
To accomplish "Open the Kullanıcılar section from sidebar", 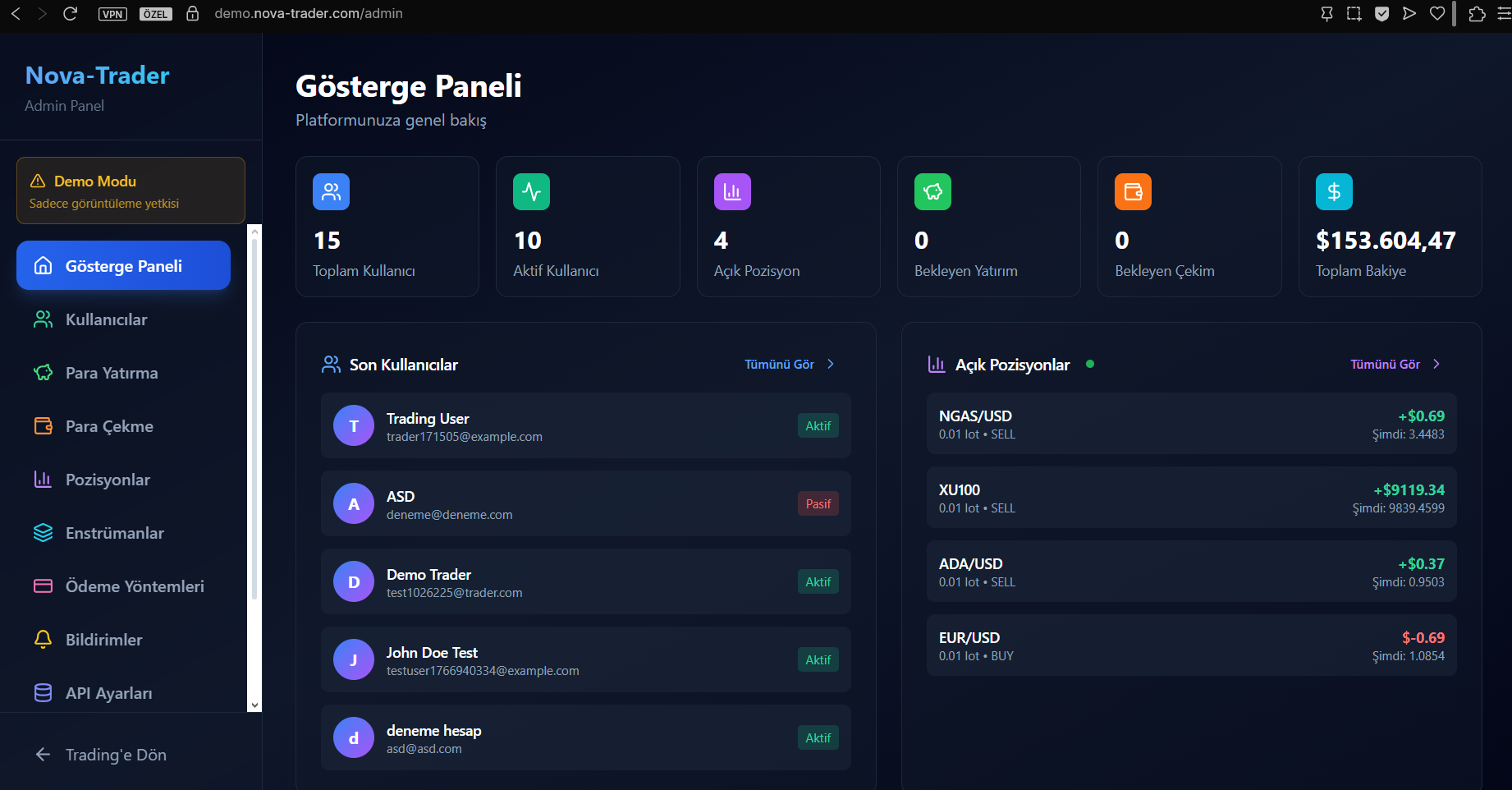I will point(106,319).
